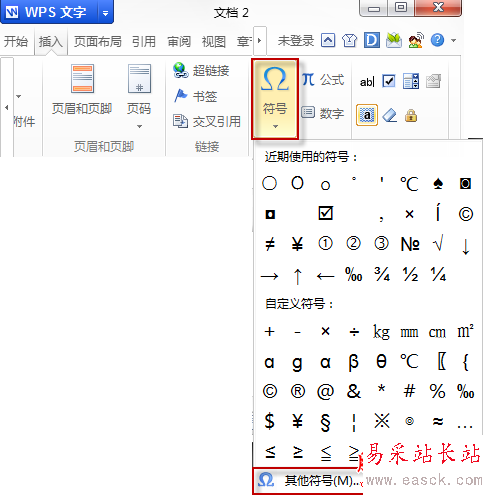Screen dimensions: 483x495
Task: Insert the right arrow → symbol
Action: click(x=269, y=276)
